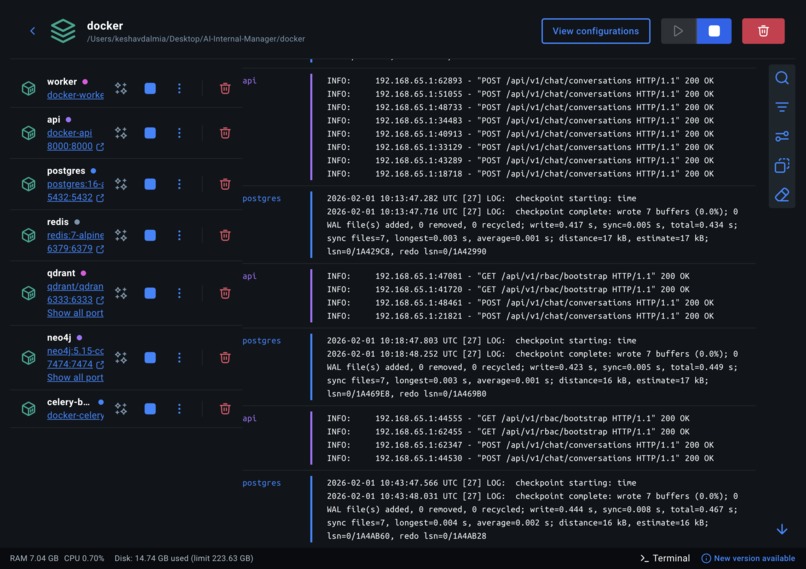Screen dimensions: 806x569
Task: Open the docker-api image link
Action: click(69, 133)
